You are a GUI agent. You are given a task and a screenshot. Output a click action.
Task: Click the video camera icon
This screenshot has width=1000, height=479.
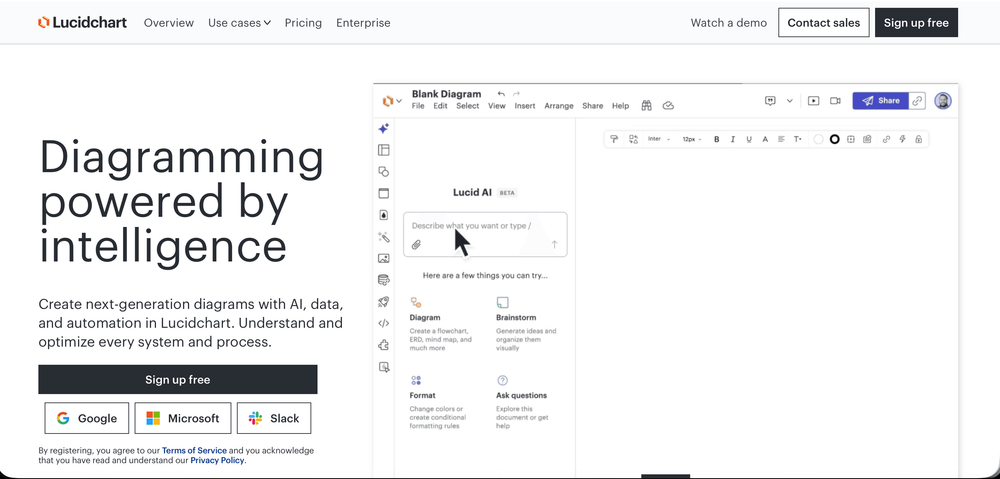click(835, 101)
